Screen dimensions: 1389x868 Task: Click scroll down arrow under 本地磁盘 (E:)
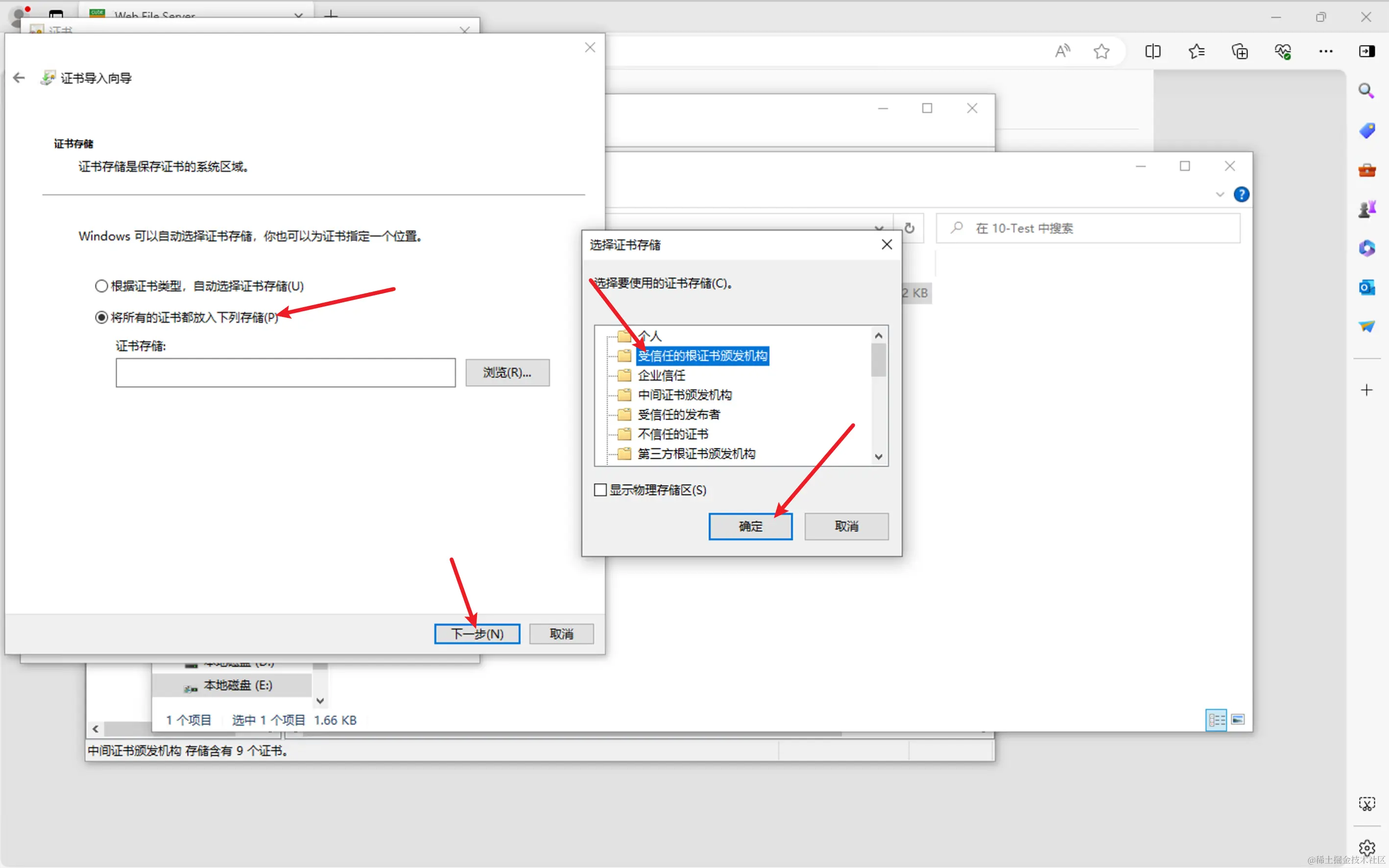click(x=320, y=700)
